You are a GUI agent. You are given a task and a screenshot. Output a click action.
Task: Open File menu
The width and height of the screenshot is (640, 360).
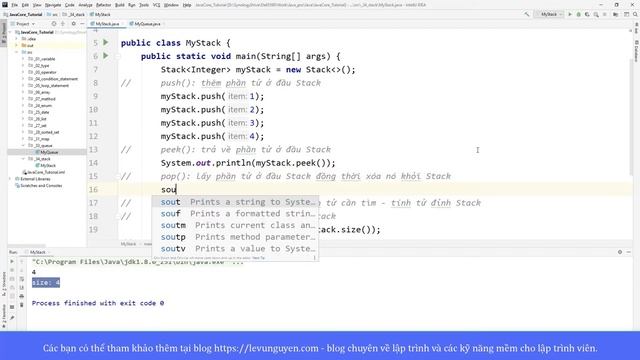[x=14, y=5]
